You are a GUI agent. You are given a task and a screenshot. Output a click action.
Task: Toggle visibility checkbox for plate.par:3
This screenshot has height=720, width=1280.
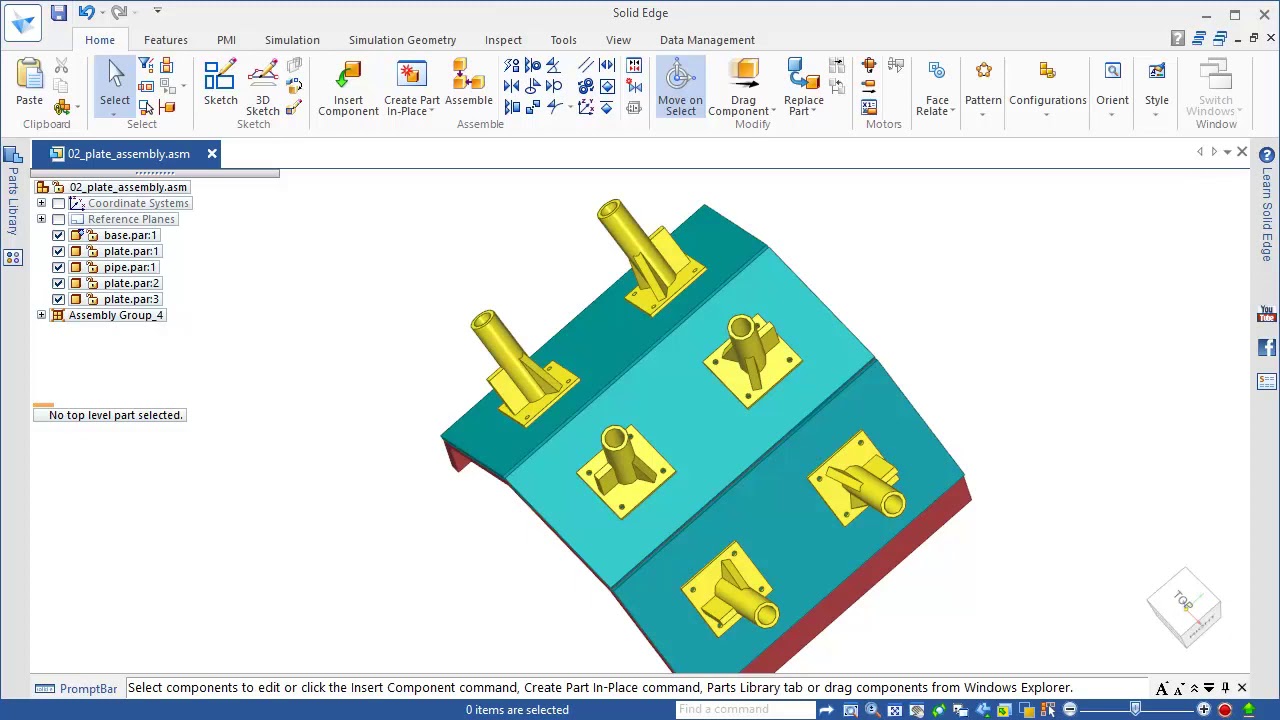(x=58, y=299)
